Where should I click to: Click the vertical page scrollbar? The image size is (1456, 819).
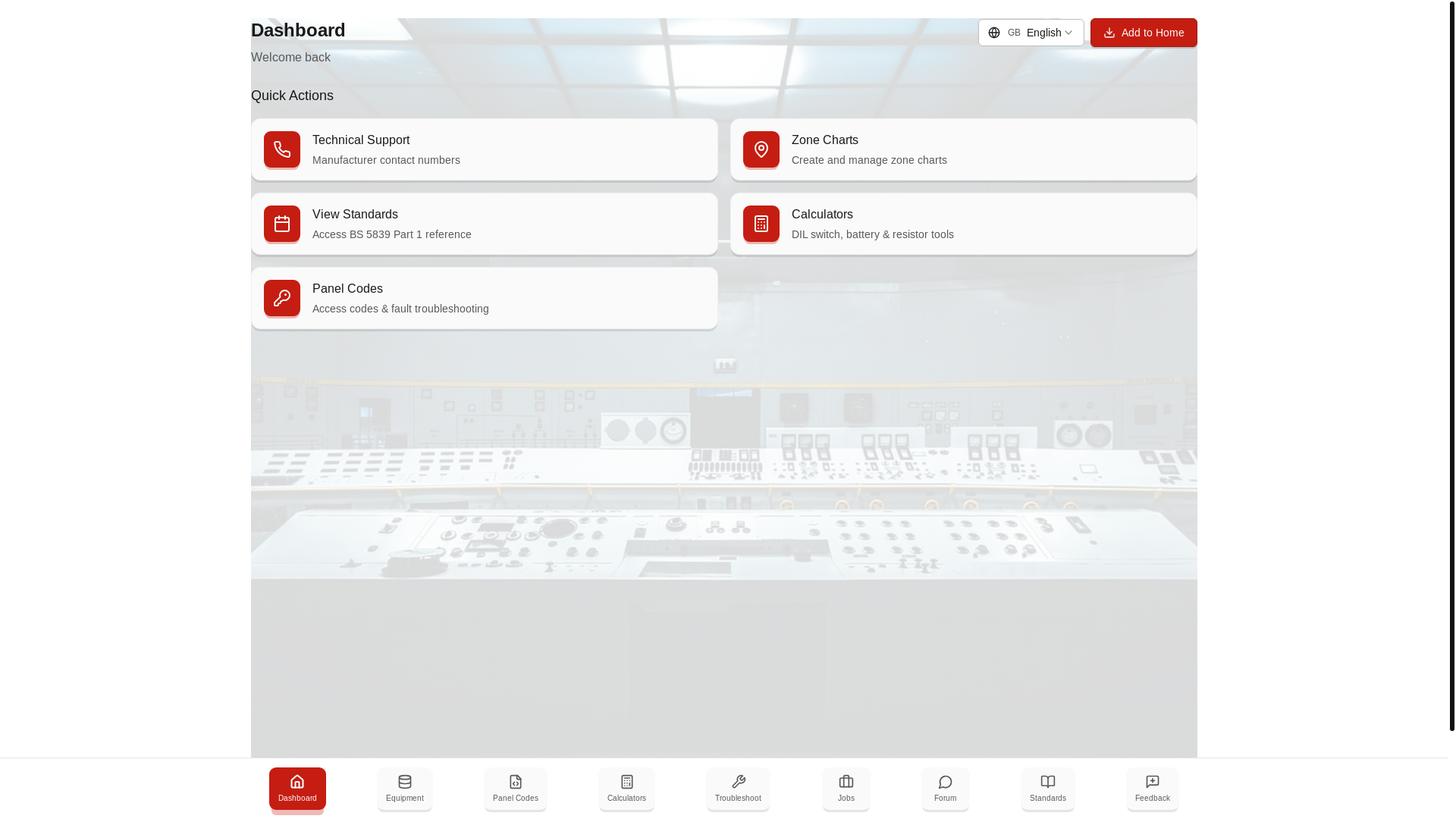(1451, 364)
